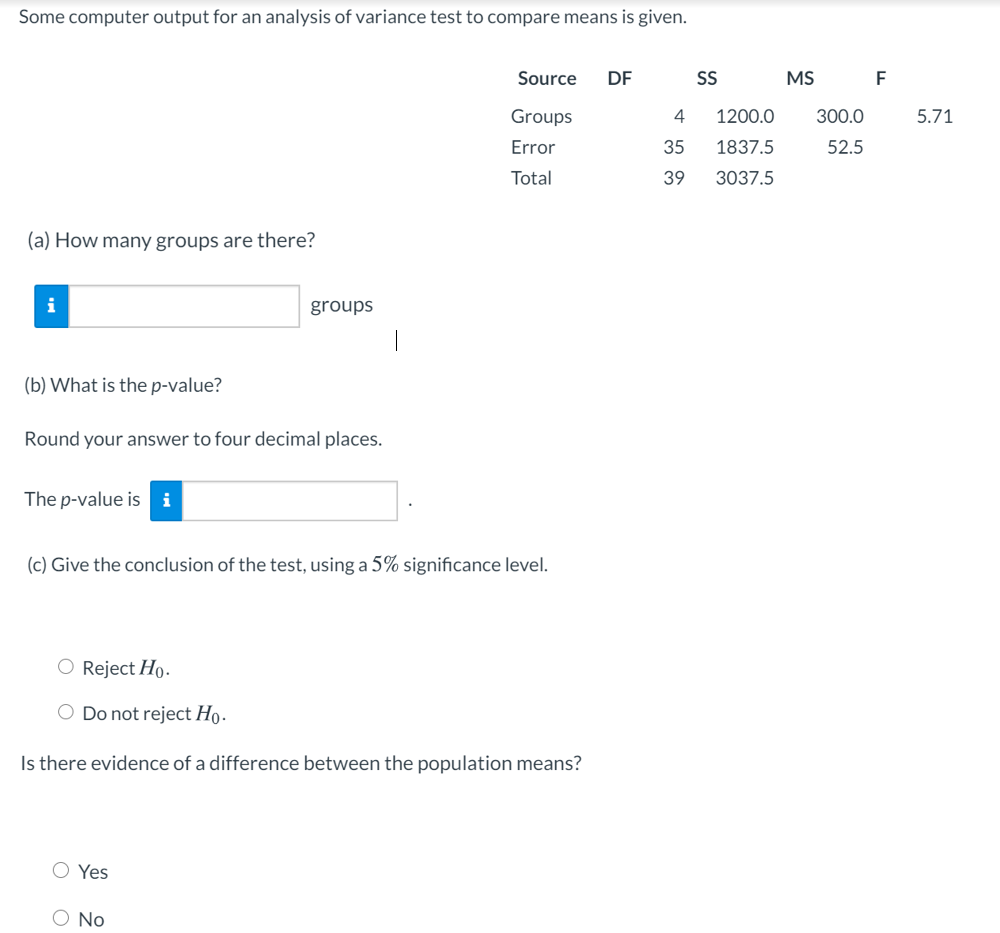Image resolution: width=1000 pixels, height=933 pixels.
Task: Click the info icon beside p-value field
Action: [166, 501]
